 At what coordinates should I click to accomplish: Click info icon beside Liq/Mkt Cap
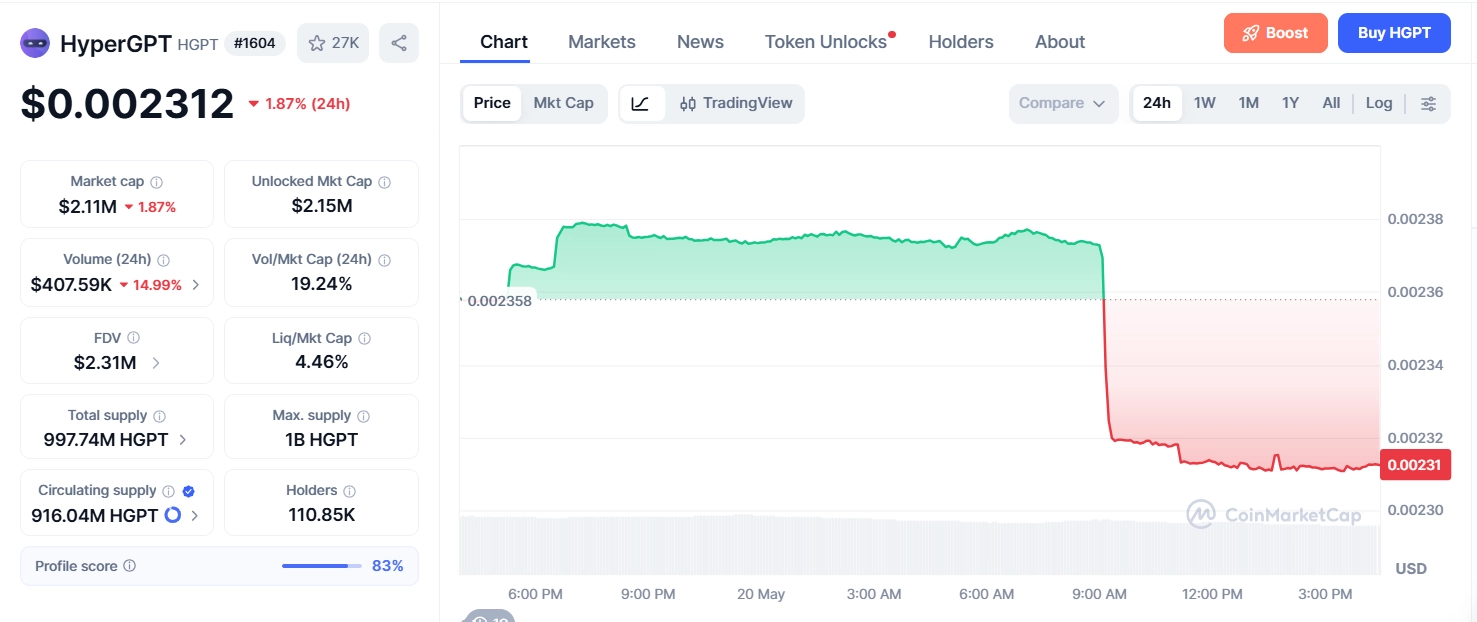[364, 339]
